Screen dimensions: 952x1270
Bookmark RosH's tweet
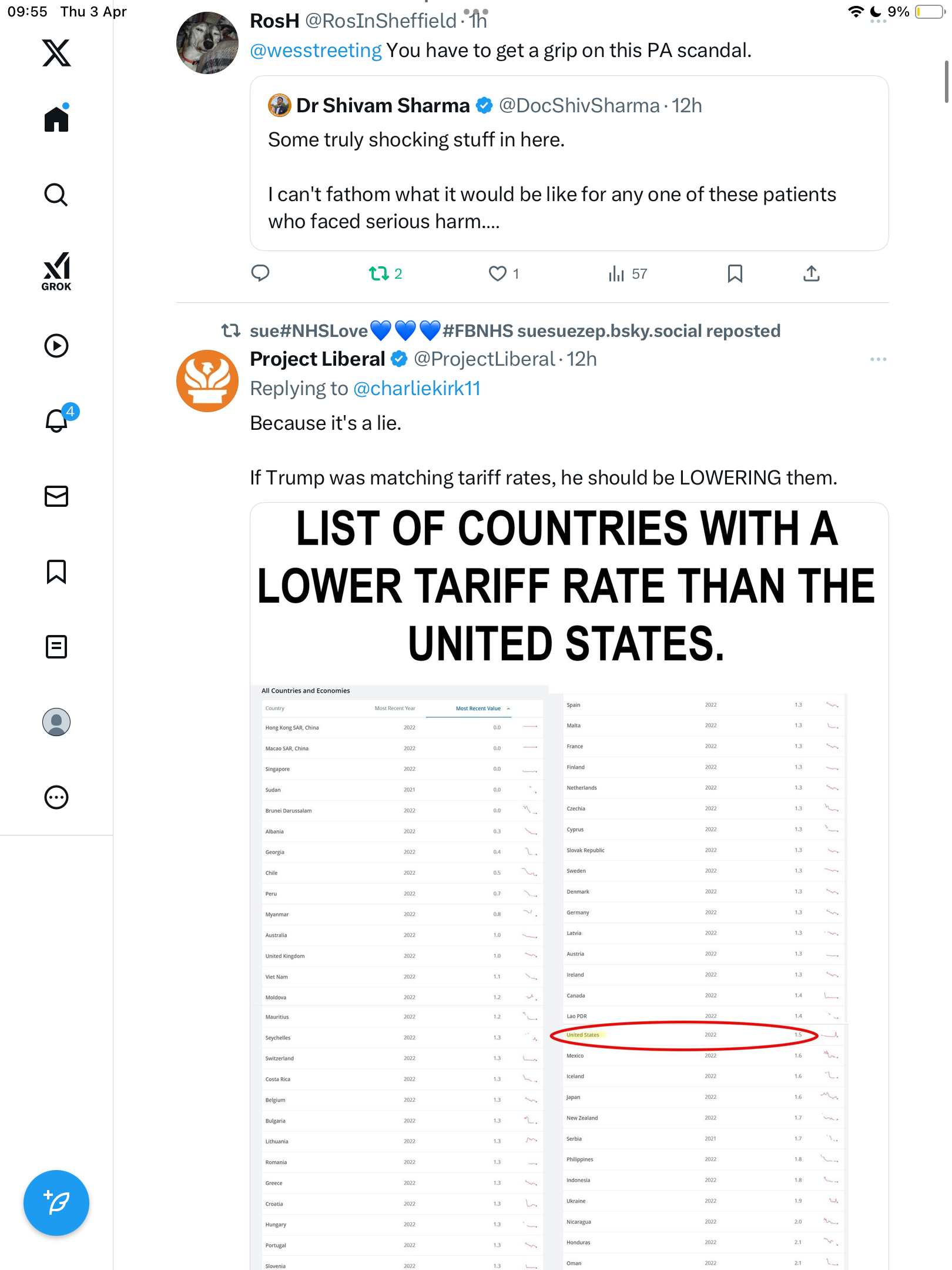point(735,273)
